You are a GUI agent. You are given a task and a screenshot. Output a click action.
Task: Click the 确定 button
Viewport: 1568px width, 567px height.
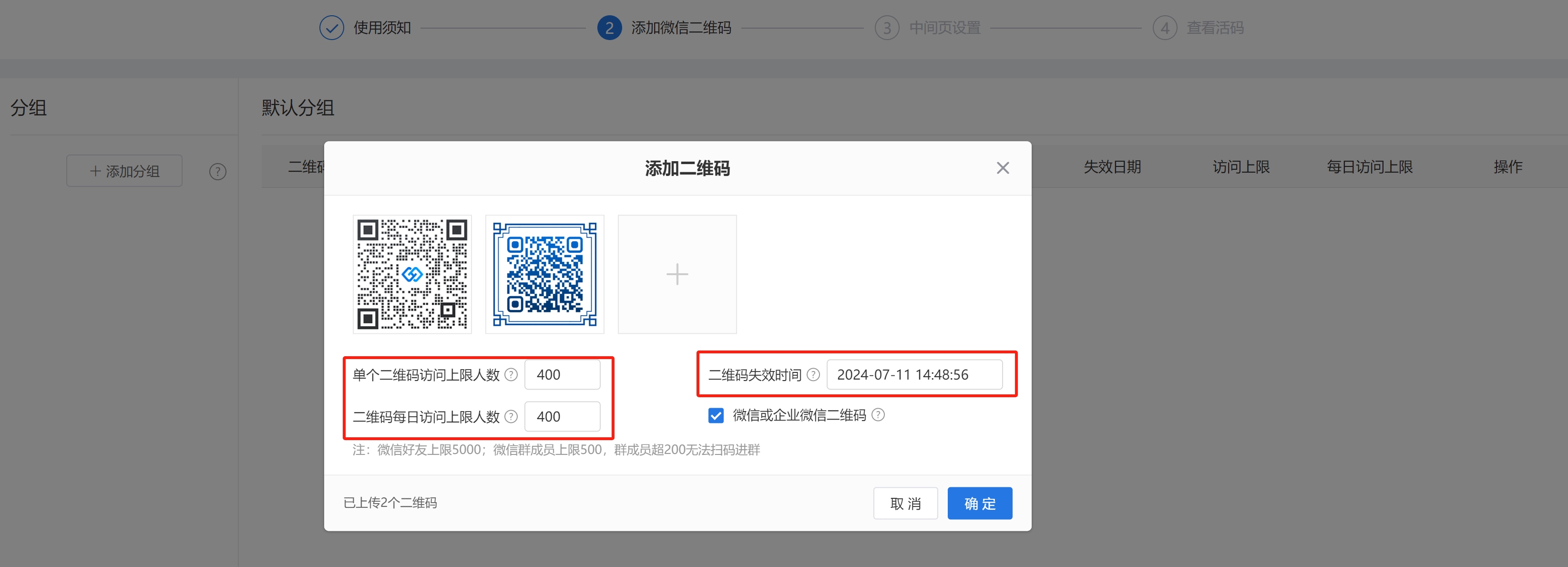[x=979, y=503]
